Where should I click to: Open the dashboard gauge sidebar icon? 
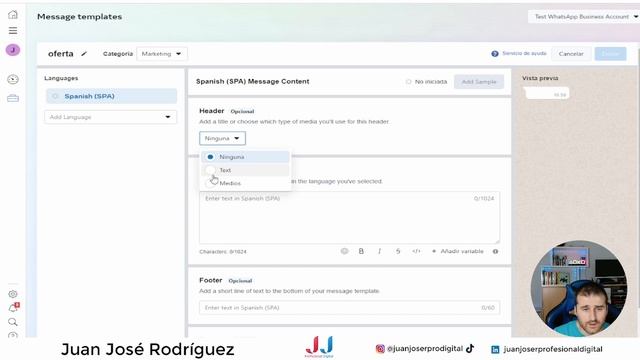point(13,79)
